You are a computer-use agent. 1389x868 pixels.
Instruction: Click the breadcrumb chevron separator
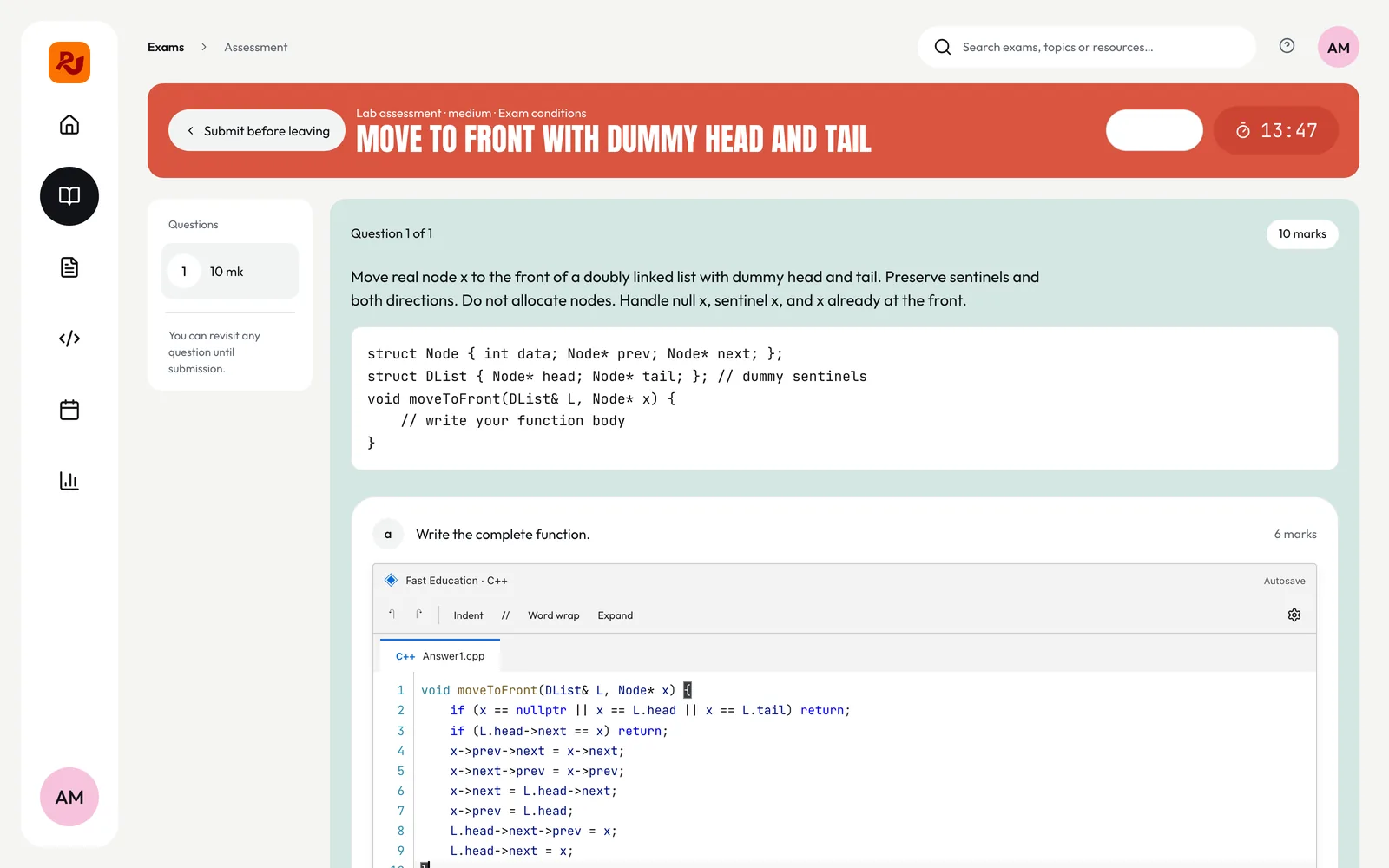[204, 47]
